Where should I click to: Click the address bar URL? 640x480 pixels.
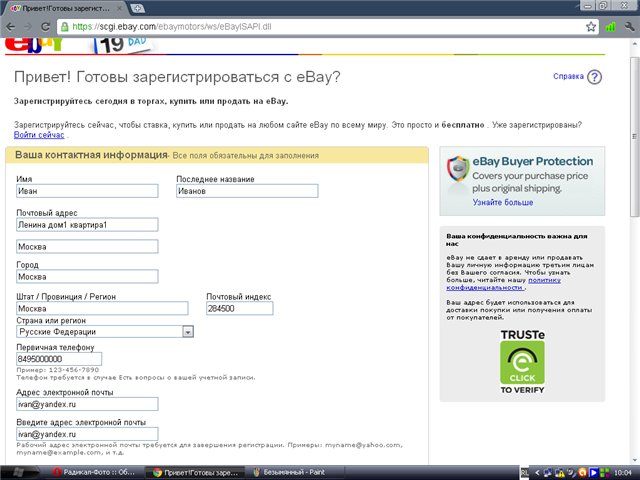(x=171, y=27)
